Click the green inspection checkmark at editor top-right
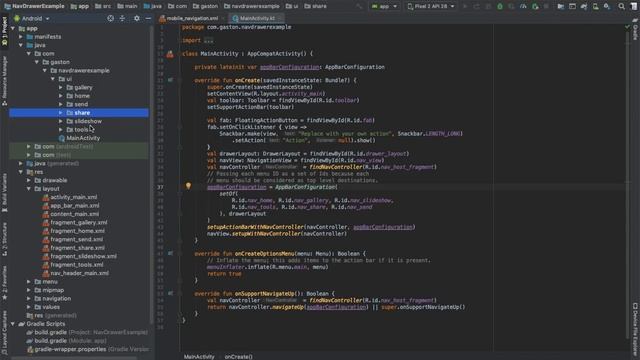Viewport: 640px width, 360px height. point(627,27)
